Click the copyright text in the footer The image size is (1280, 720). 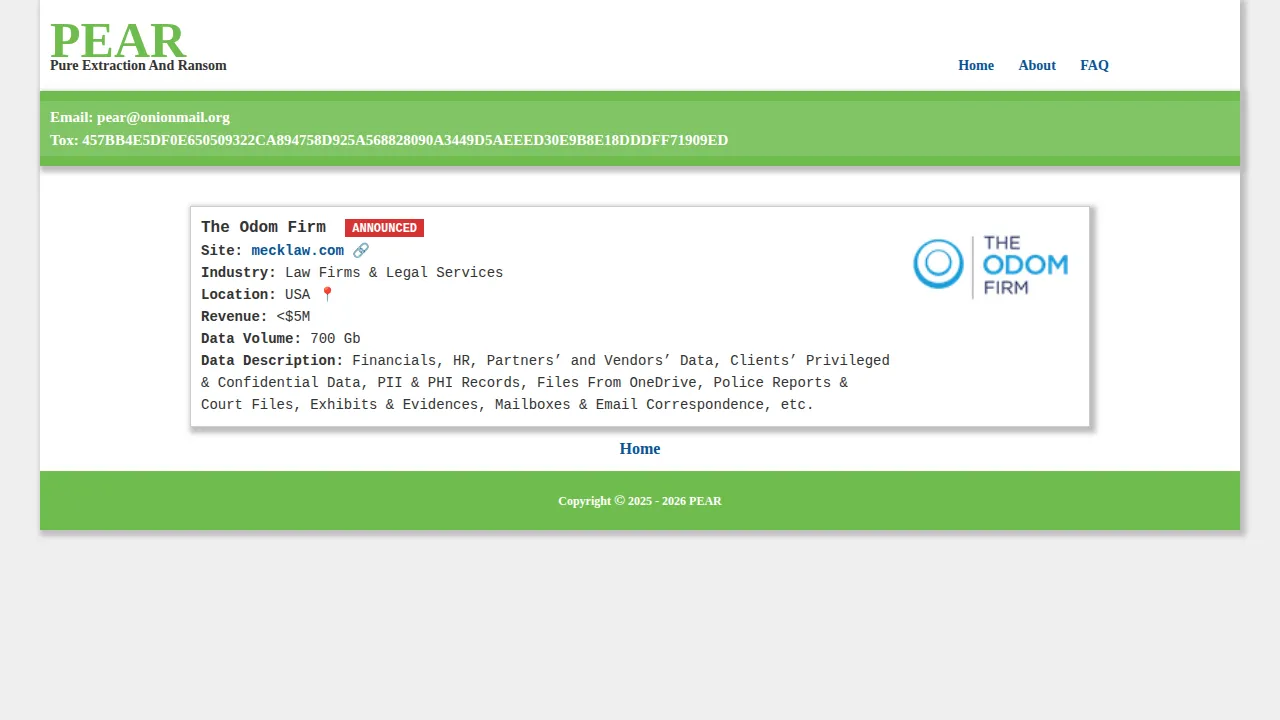(x=639, y=501)
